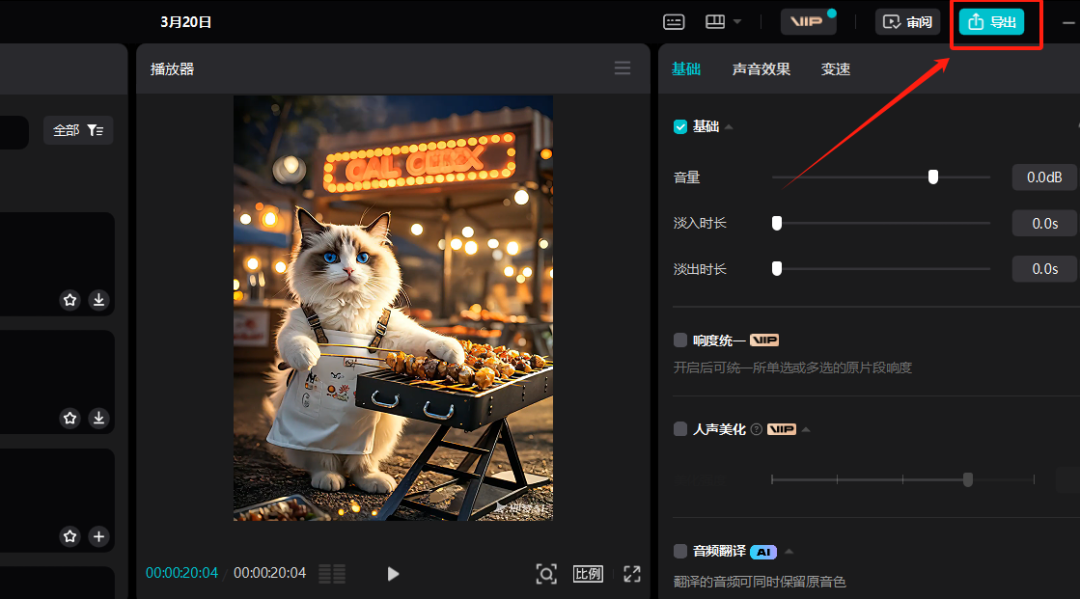1080x599 pixels.
Task: Enable the 音频翻译 checkbox
Action: pos(680,551)
